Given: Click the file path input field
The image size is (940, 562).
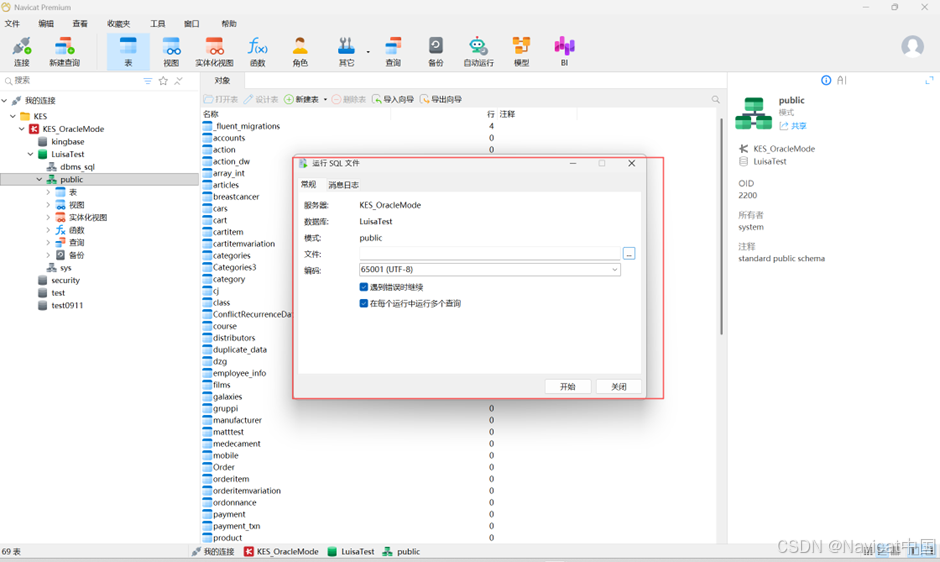Looking at the screenshot, I should pyautogui.click(x=489, y=254).
